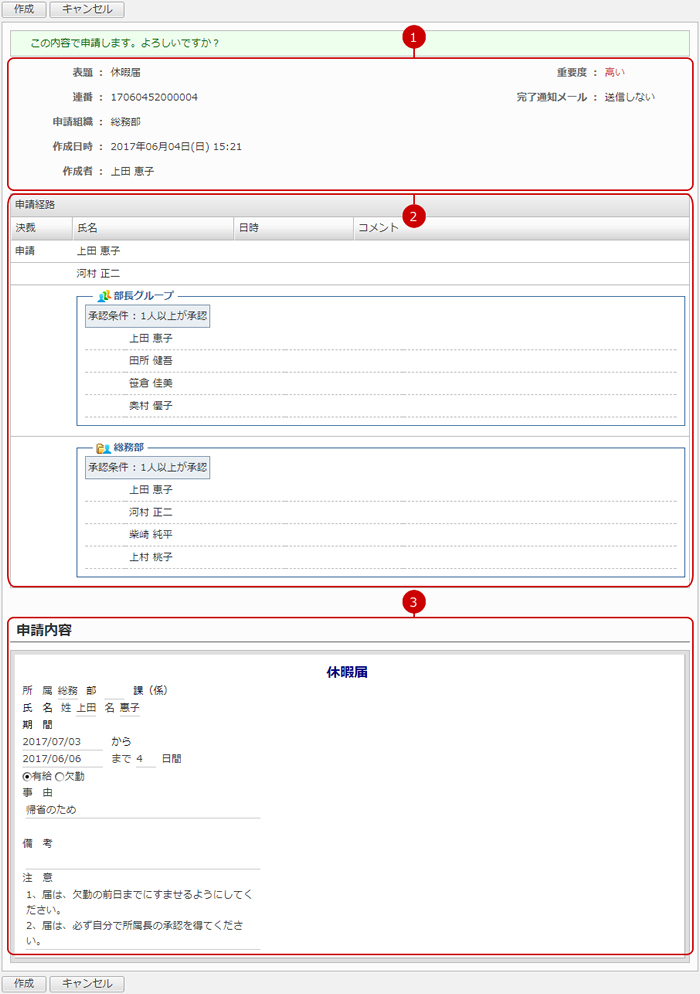Click the empty 備考 remarks field
700x994 pixels.
point(142,861)
